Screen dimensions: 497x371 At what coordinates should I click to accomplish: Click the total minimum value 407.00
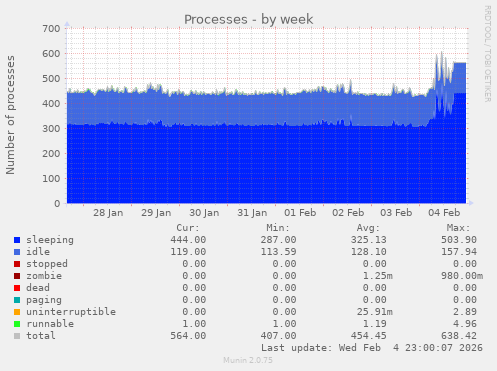click(279, 336)
